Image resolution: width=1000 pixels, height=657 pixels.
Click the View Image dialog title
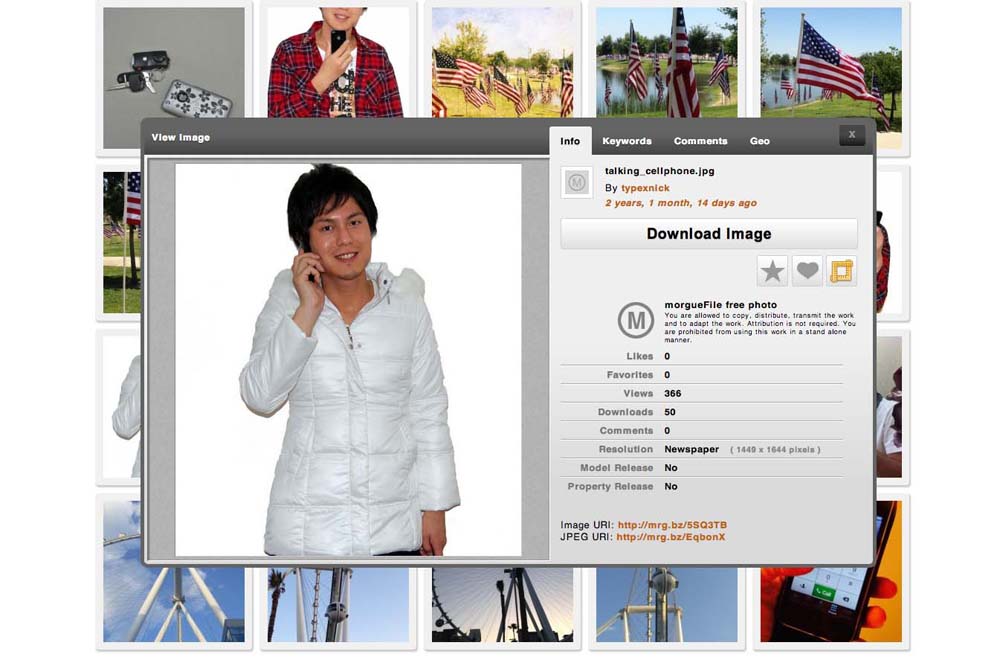[x=180, y=137]
